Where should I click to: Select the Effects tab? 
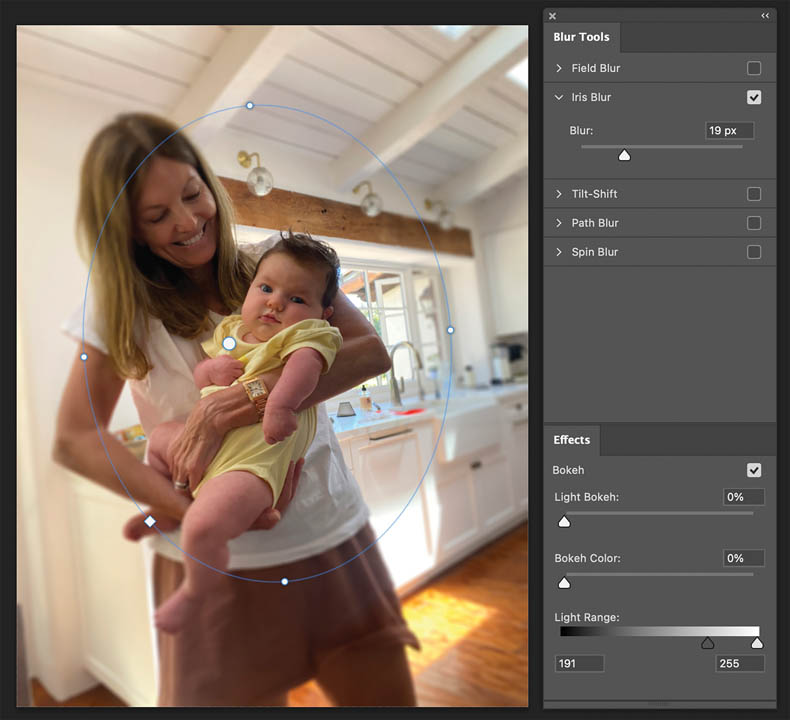click(571, 440)
